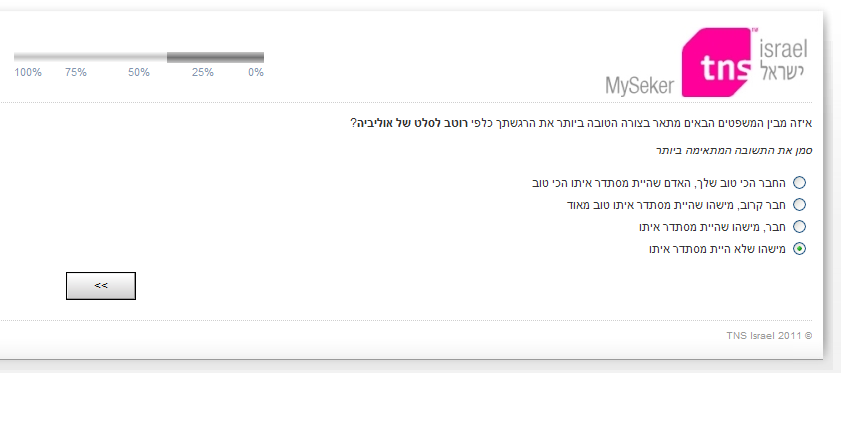Click the 50% progress label
The image size is (841, 421).
point(138,72)
